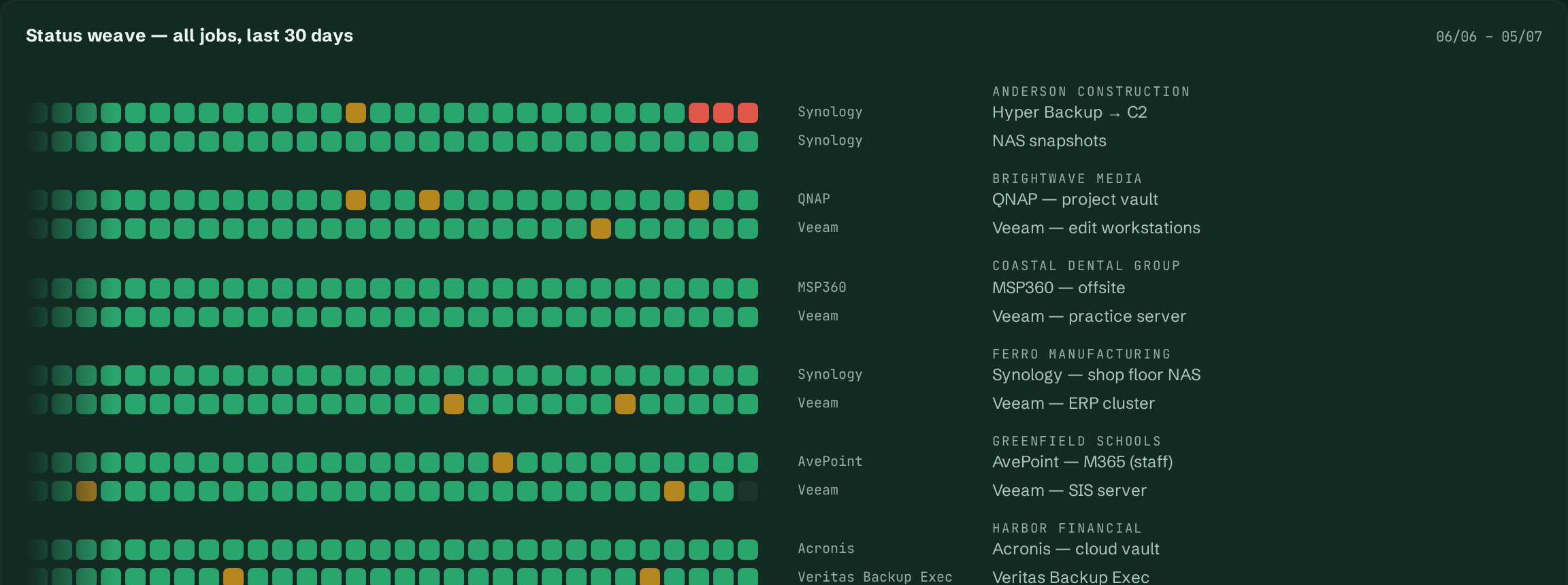
Task: Open the 'NAS snapshots' job
Action: [1049, 141]
